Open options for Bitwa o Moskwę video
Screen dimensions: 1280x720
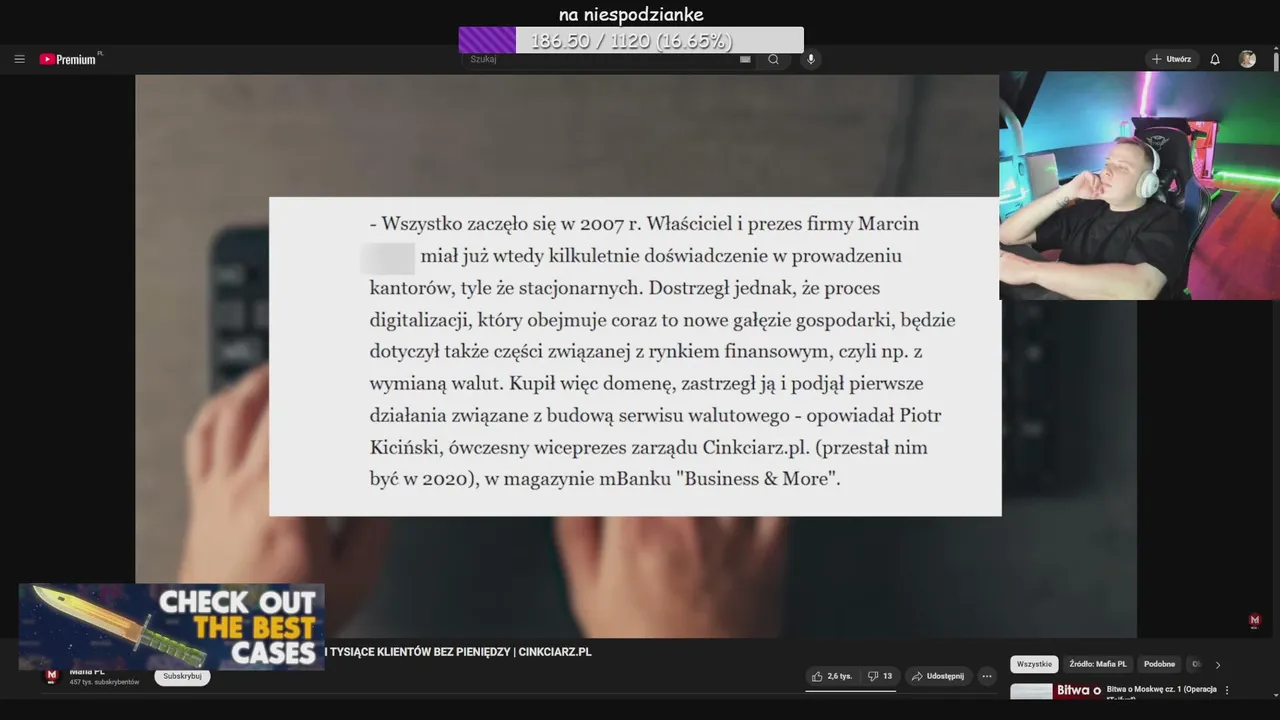click(1227, 690)
